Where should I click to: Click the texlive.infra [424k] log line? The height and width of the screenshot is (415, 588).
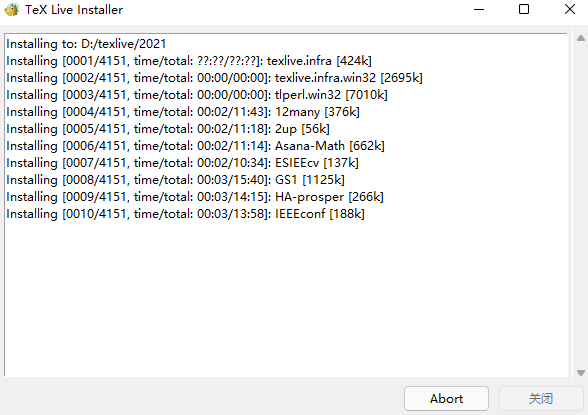click(x=189, y=61)
